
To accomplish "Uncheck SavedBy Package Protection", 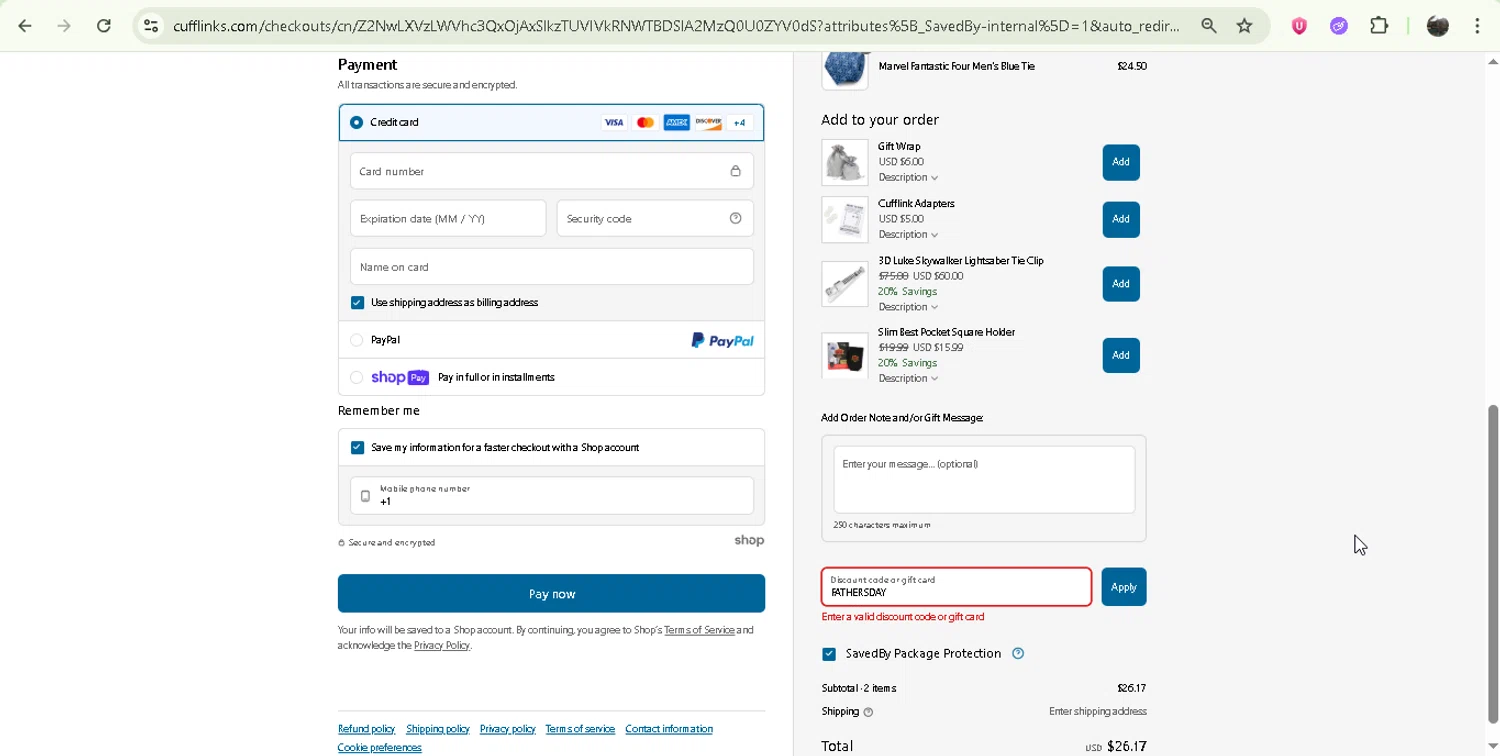I will point(829,654).
